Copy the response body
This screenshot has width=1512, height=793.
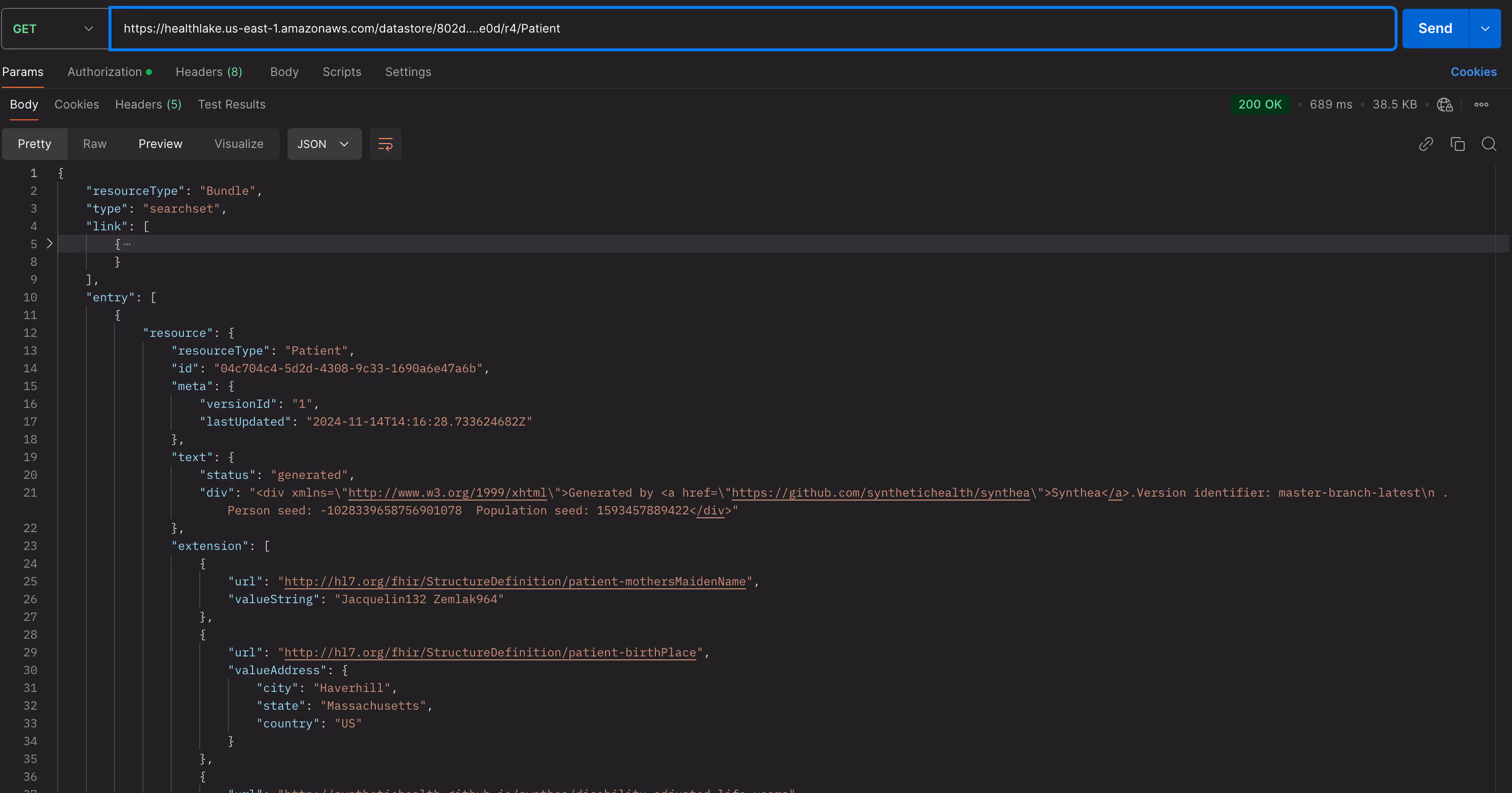1457,144
